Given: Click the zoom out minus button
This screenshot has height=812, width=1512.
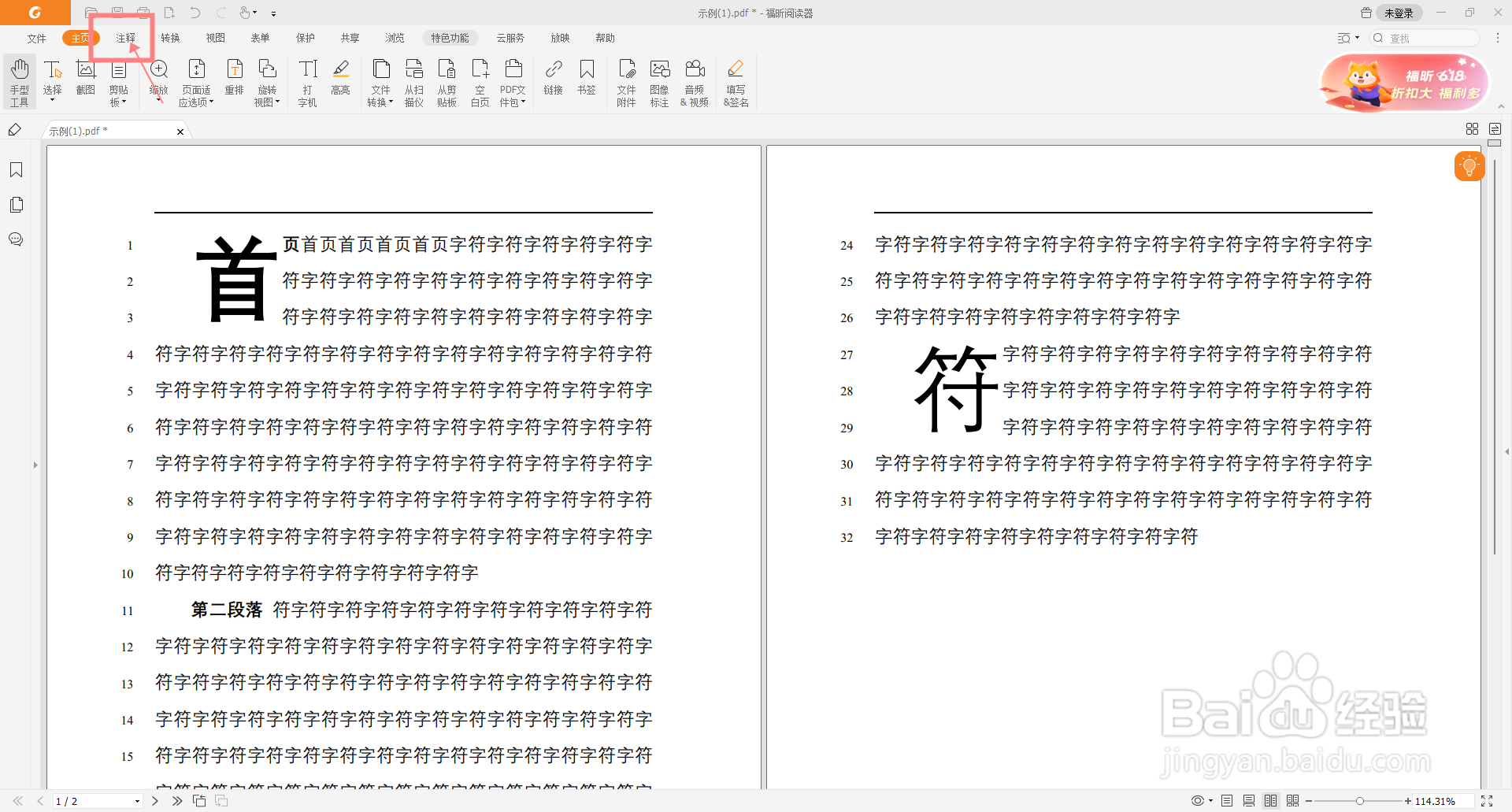Looking at the screenshot, I should click(1309, 801).
